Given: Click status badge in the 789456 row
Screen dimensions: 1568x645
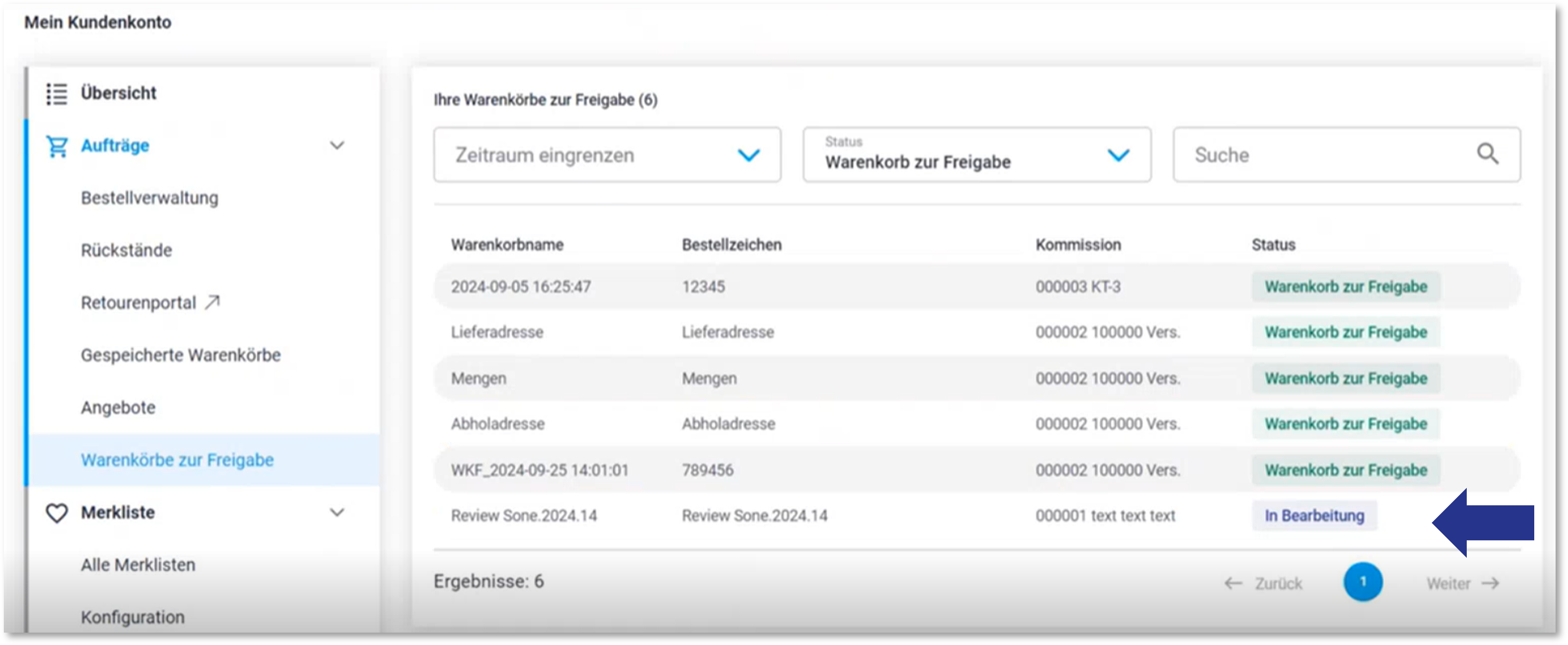Looking at the screenshot, I should pos(1346,471).
